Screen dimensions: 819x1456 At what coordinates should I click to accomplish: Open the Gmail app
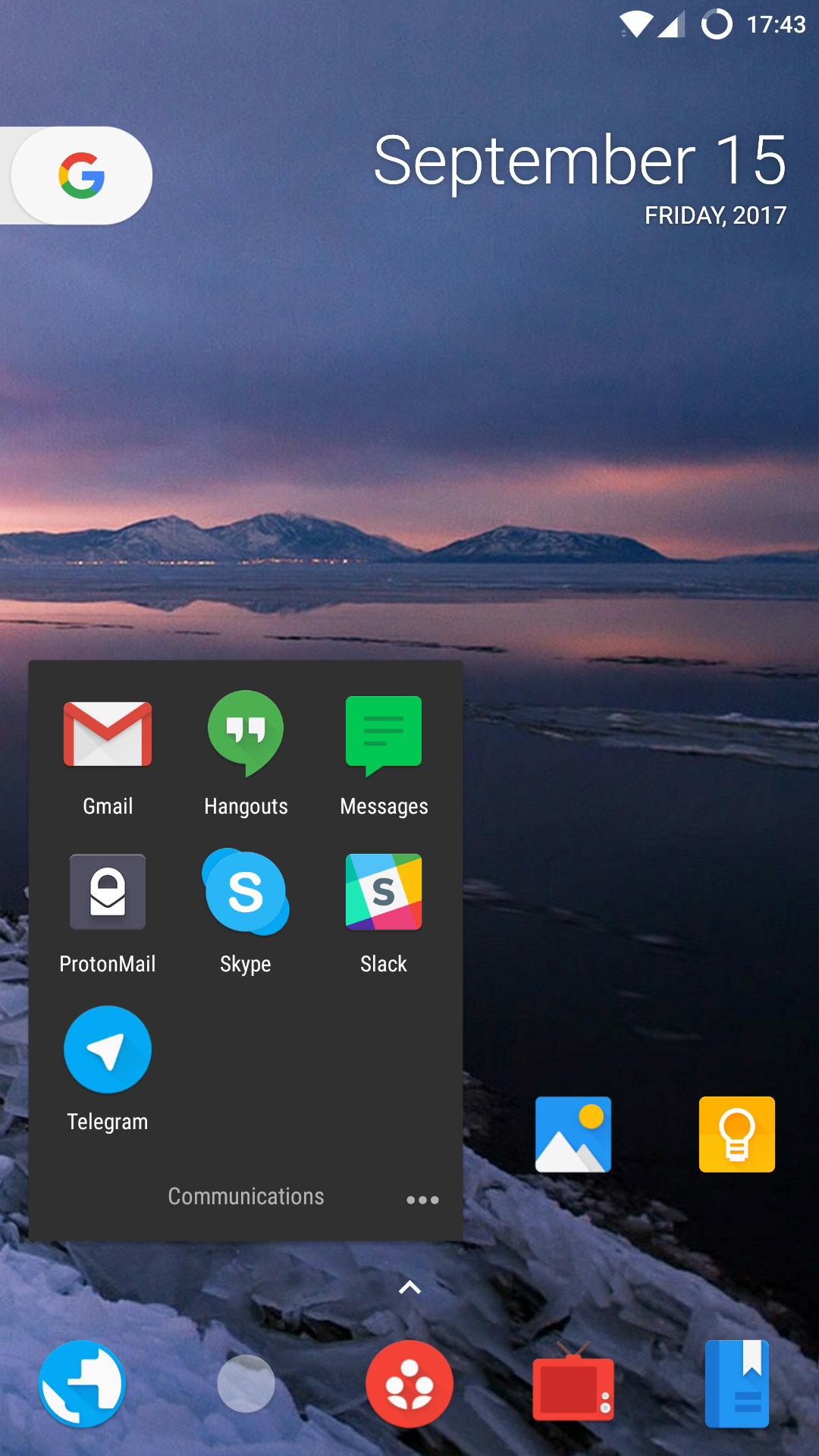click(108, 734)
